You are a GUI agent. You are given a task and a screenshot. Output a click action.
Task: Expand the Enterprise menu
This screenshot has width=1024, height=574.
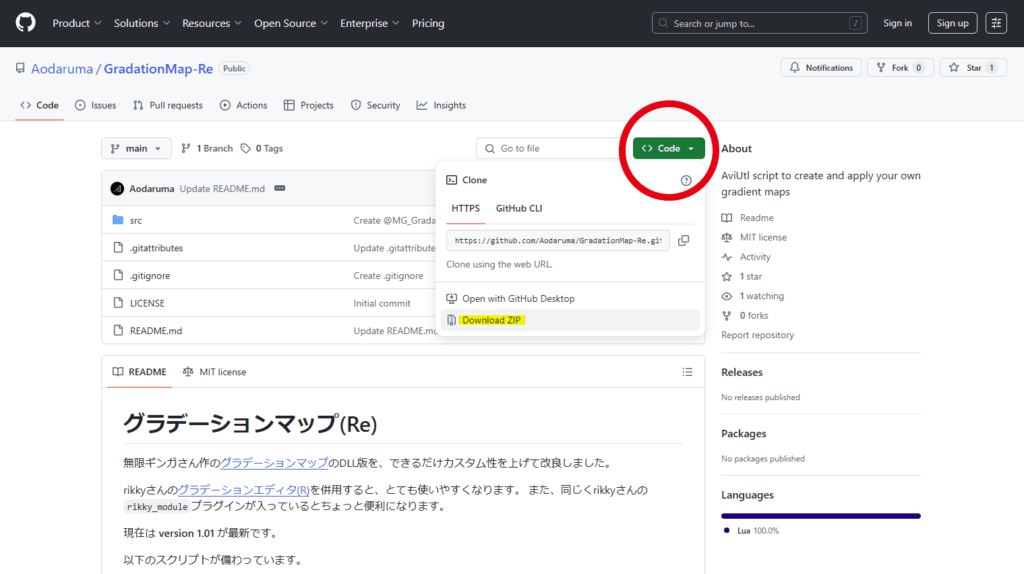pyautogui.click(x=369, y=23)
